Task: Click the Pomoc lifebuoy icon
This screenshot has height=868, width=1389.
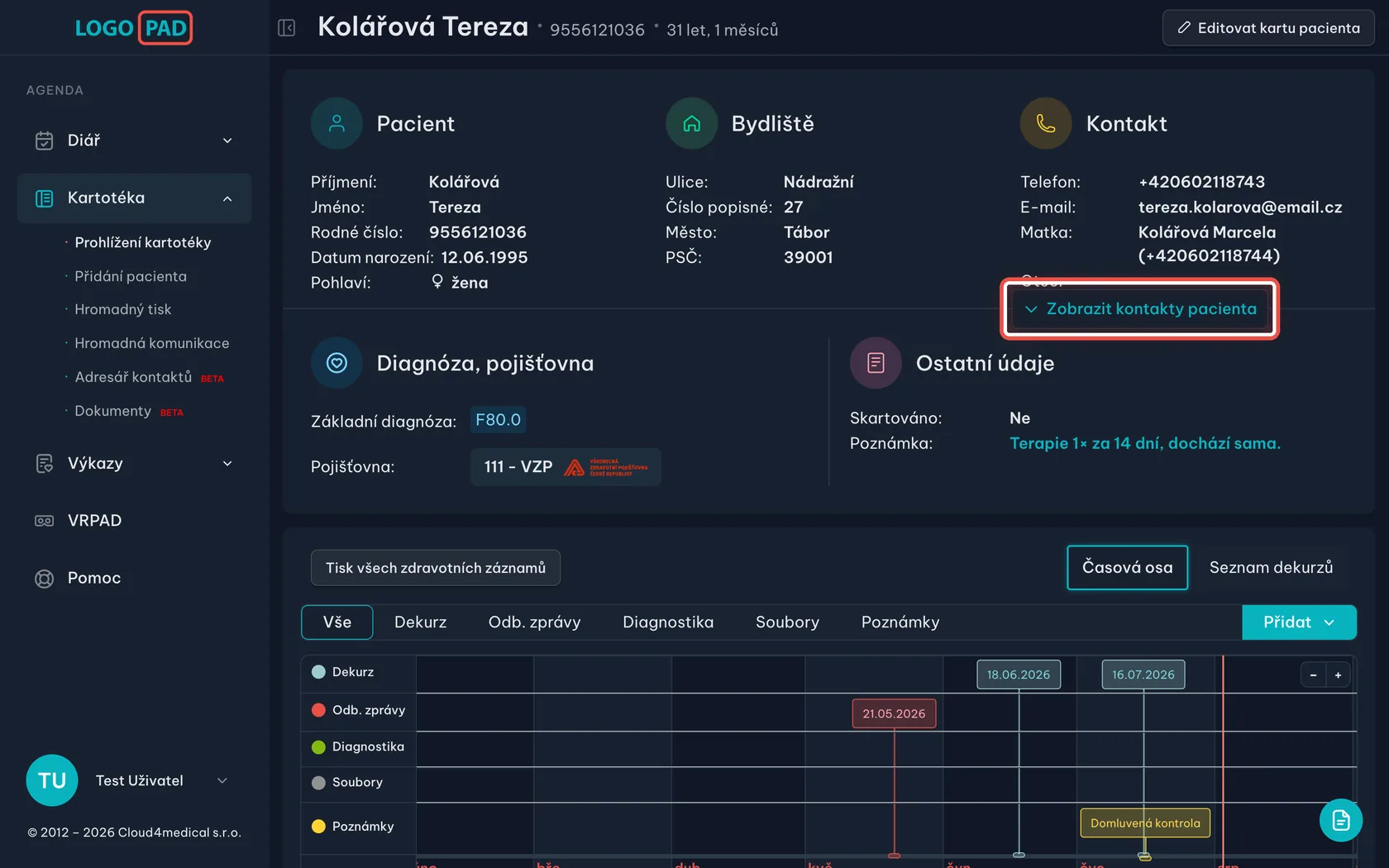Action: click(45, 579)
